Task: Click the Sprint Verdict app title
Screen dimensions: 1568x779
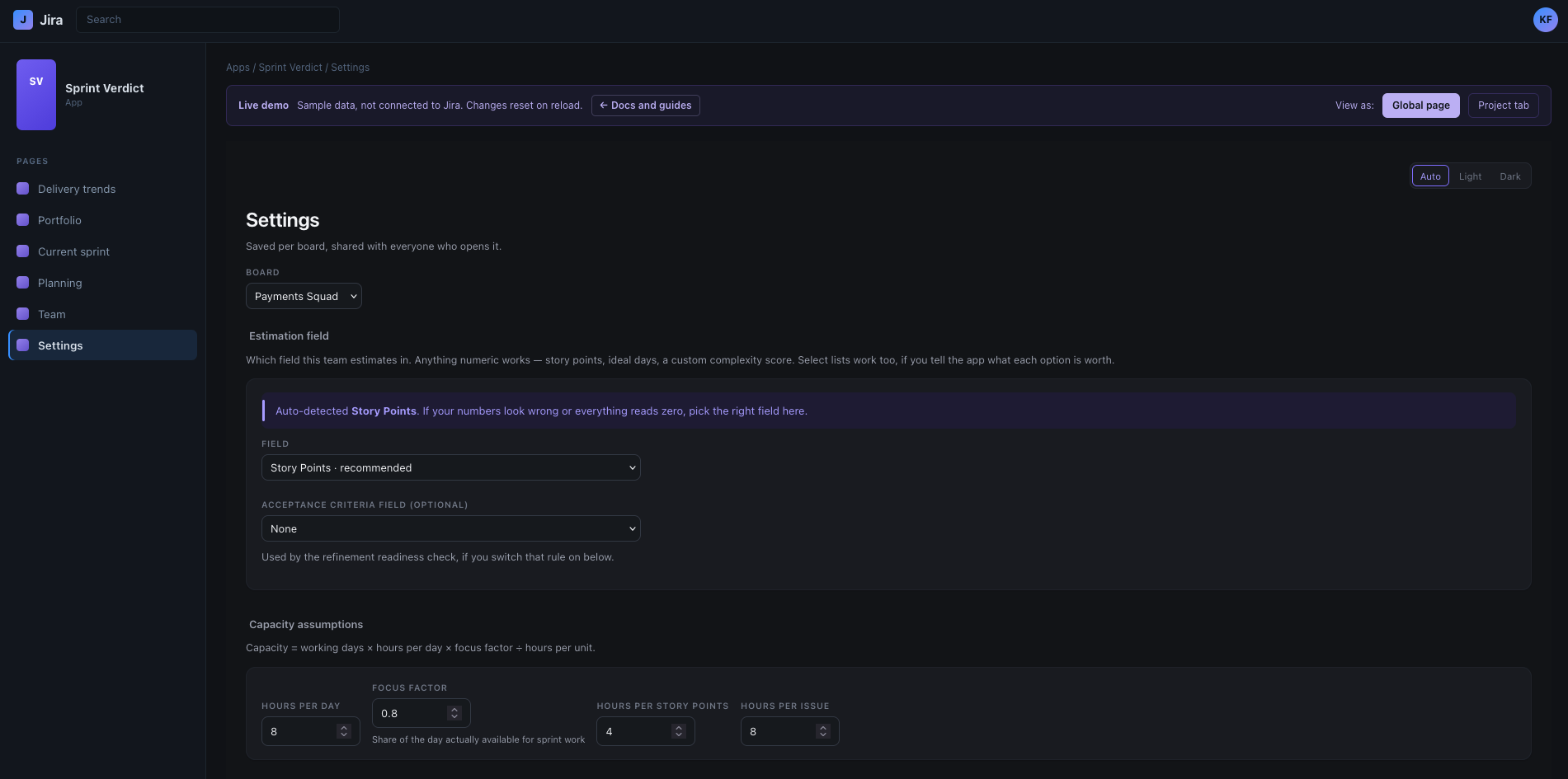Action: (105, 88)
